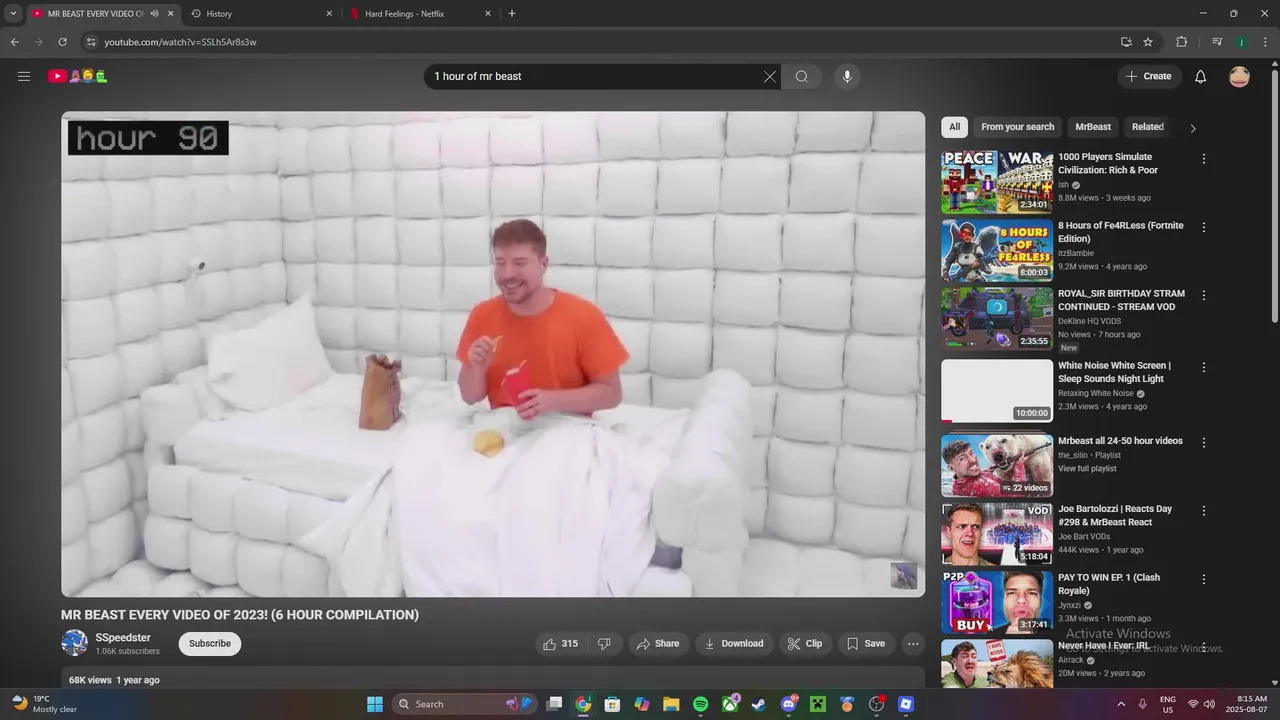Mute the MR BEAST tab audio icon
This screenshot has width=1280, height=720.
(x=154, y=14)
